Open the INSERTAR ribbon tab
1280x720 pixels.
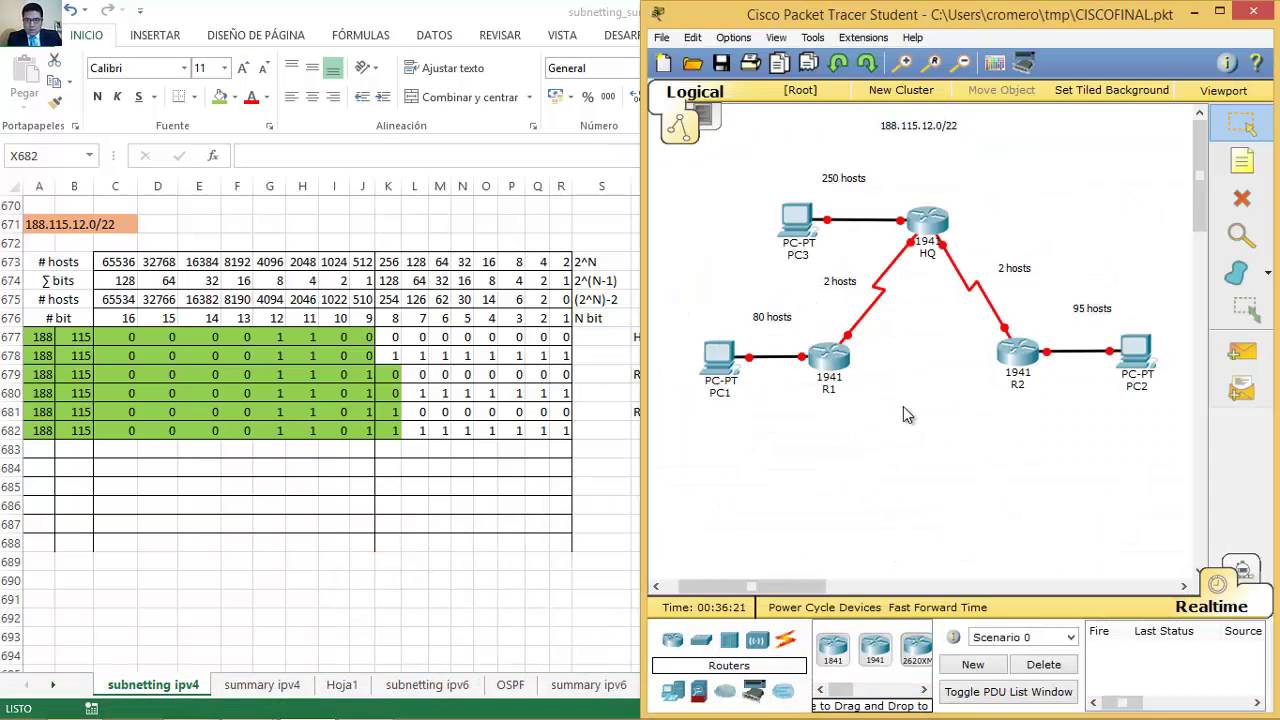pos(155,35)
